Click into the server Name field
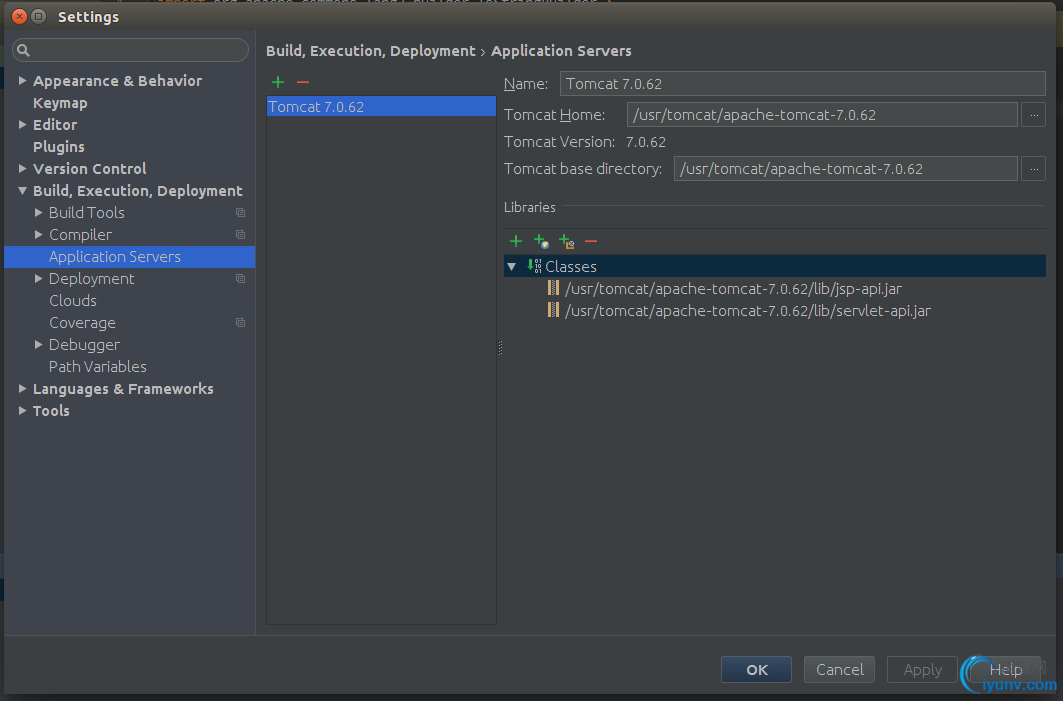The height and width of the screenshot is (701, 1063). click(803, 83)
